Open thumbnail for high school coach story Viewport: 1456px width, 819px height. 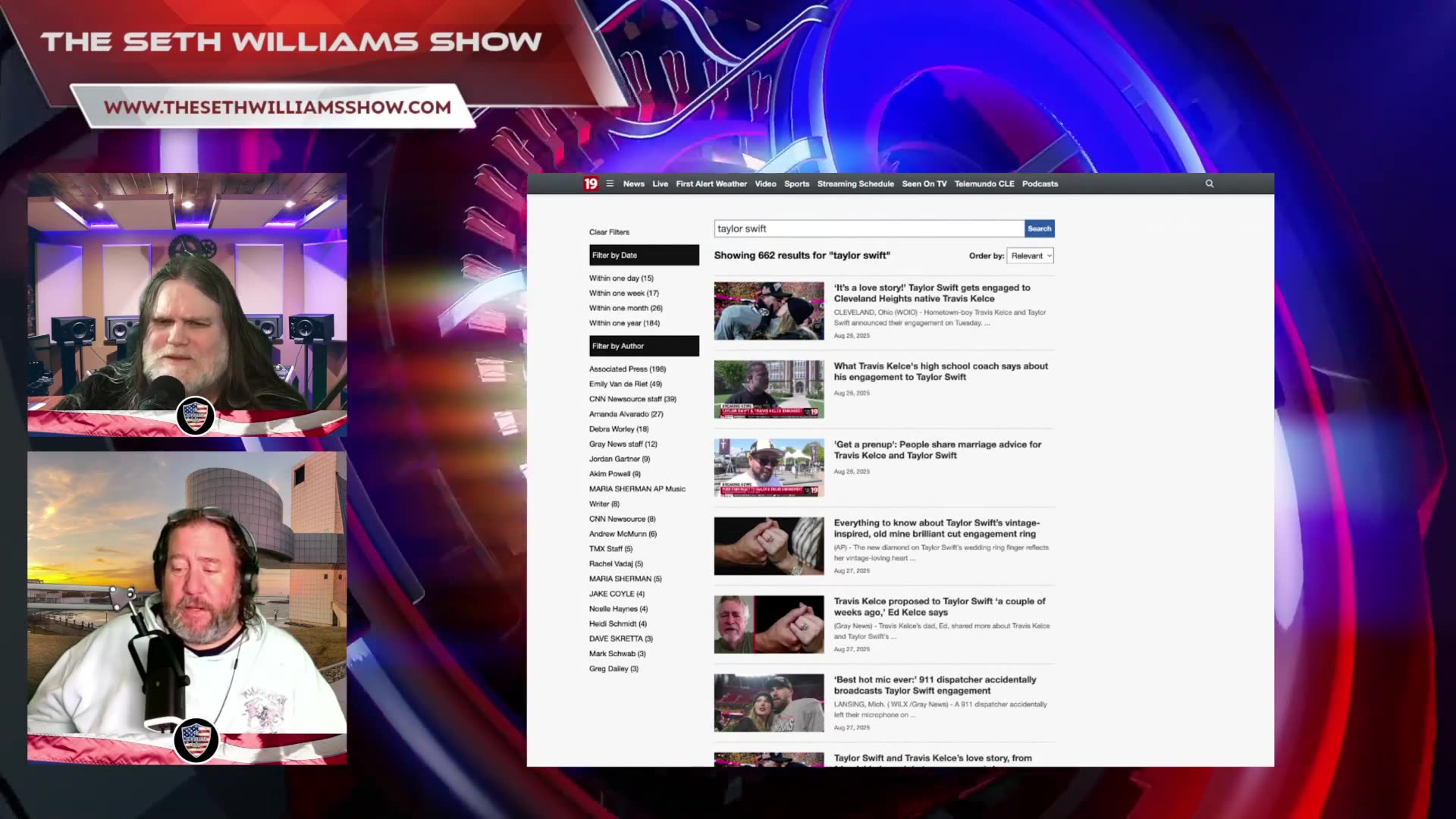(x=769, y=389)
